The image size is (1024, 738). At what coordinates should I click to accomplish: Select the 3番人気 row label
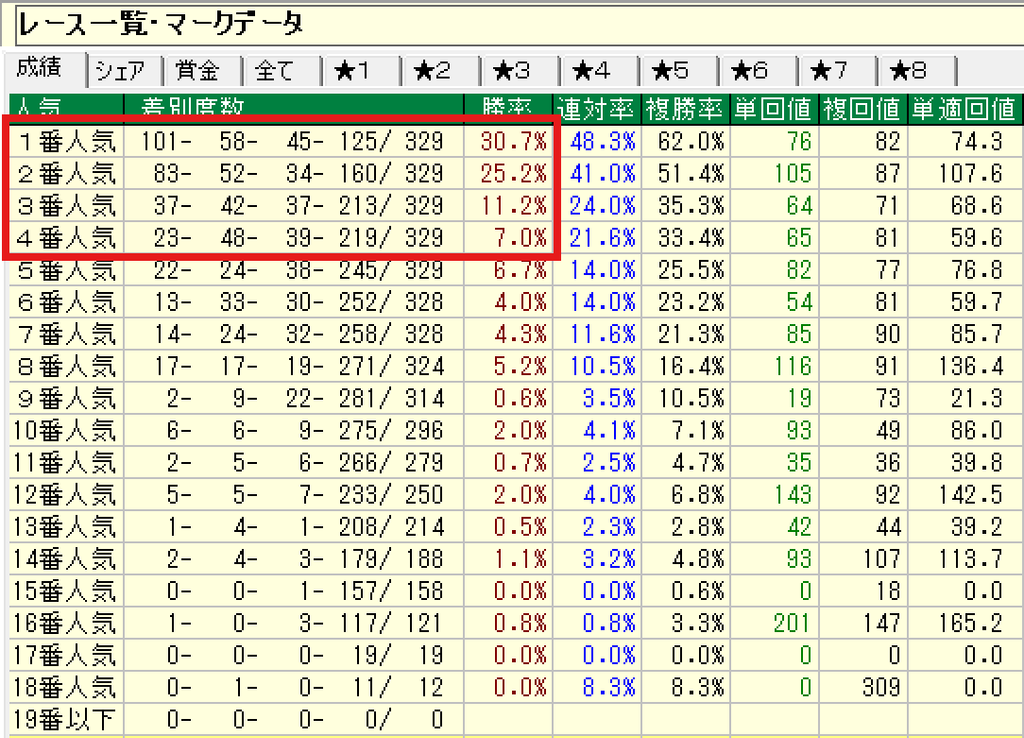(x=66, y=206)
